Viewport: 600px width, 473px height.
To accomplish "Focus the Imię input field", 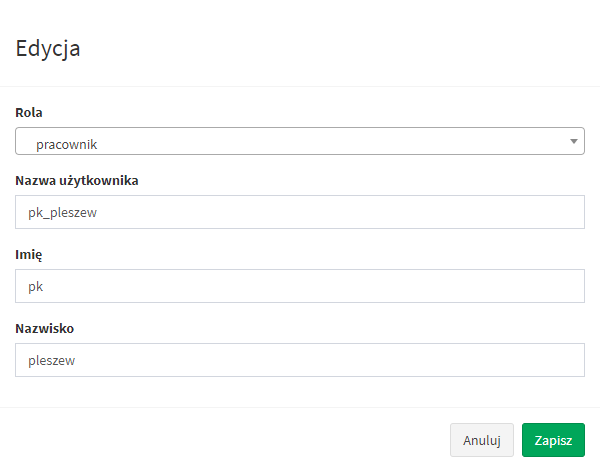I will 300,287.
